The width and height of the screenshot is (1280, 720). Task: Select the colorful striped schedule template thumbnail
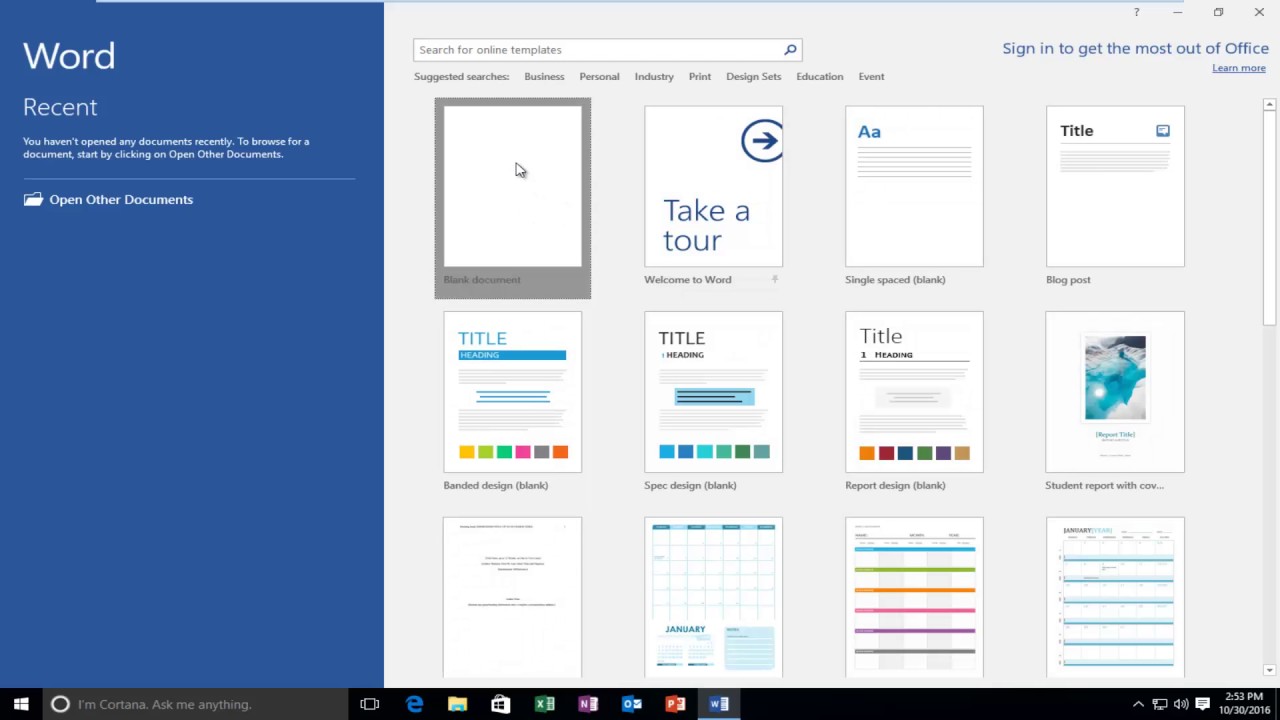[x=914, y=597]
